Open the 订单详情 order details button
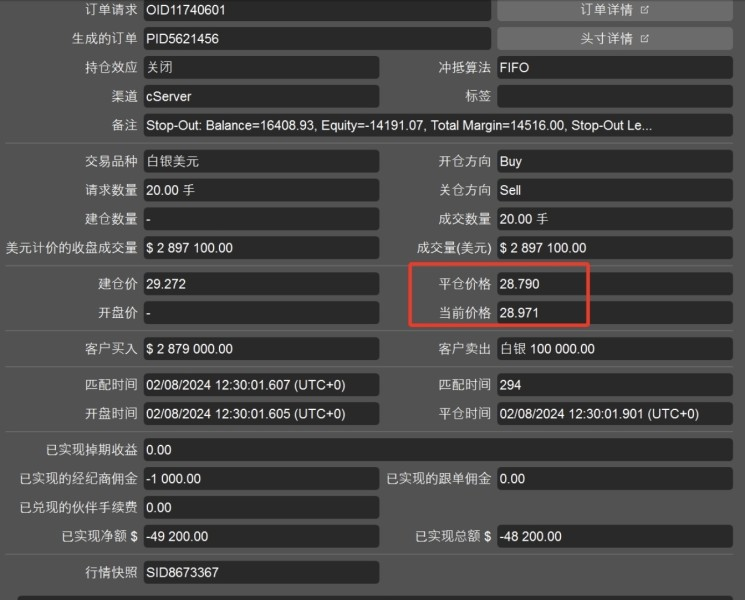This screenshot has width=745, height=600. tap(606, 10)
